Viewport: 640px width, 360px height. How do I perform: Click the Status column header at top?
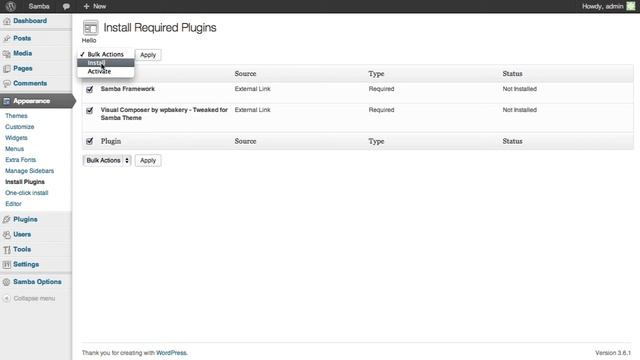pyautogui.click(x=512, y=74)
